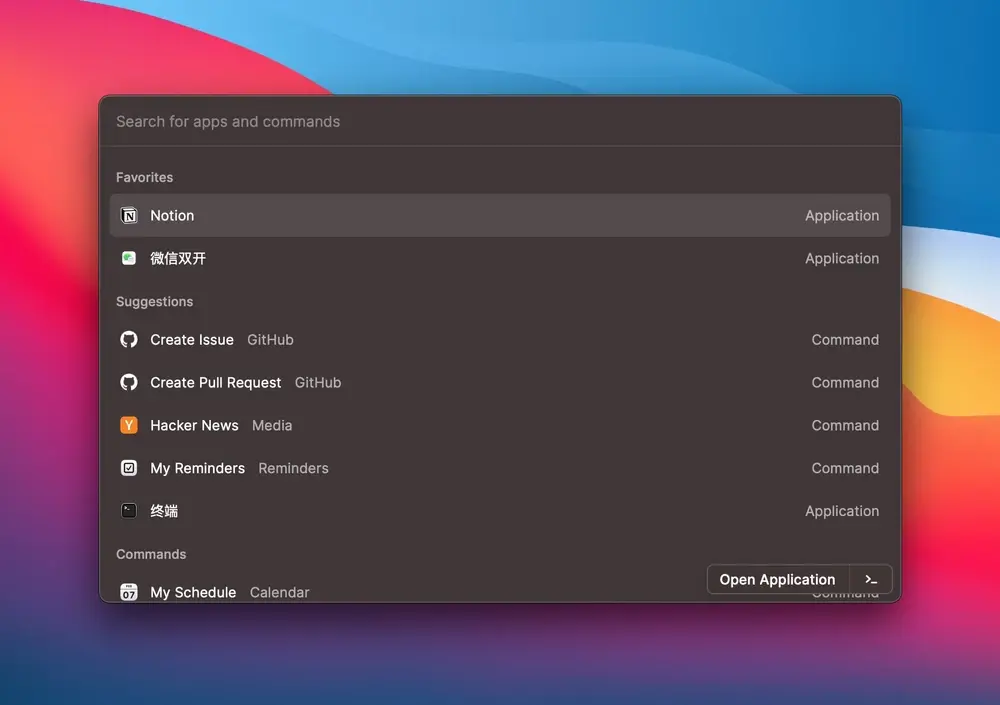Image resolution: width=1000 pixels, height=705 pixels.
Task: Click the 微信双开 green app icon
Action: [128, 258]
